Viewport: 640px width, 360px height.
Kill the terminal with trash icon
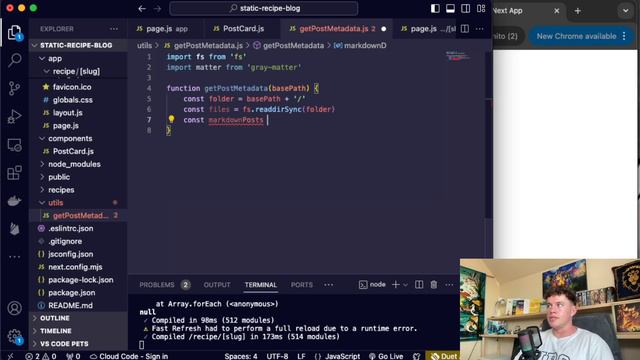[x=434, y=284]
